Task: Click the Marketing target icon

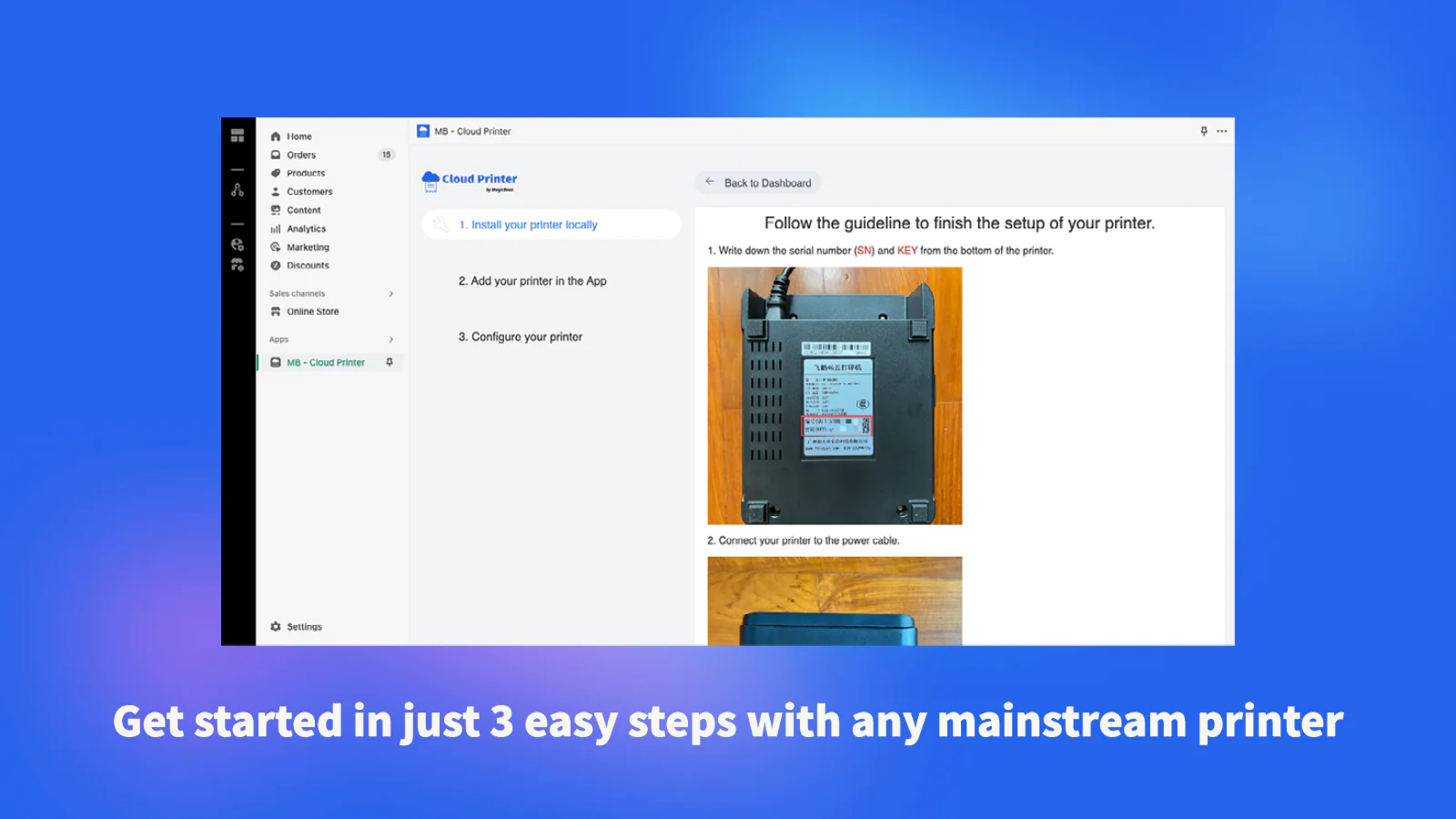Action: (276, 248)
